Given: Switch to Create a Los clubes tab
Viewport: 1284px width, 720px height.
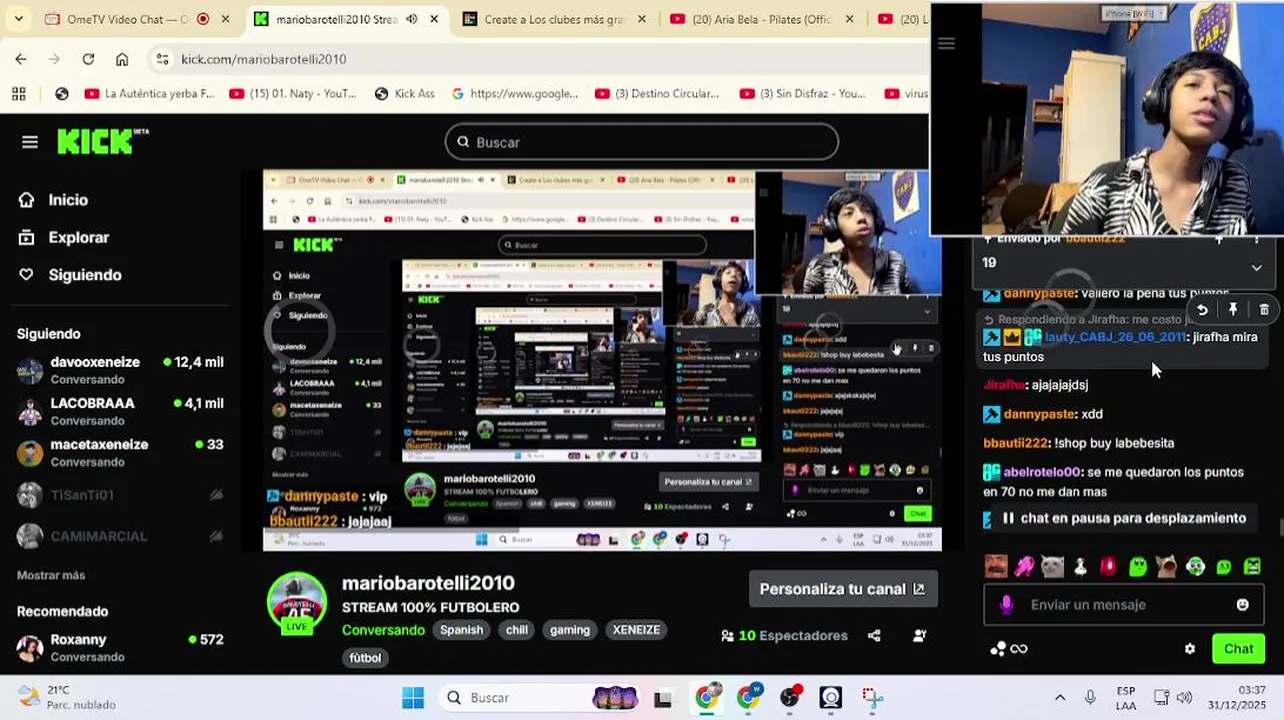Looking at the screenshot, I should point(556,19).
